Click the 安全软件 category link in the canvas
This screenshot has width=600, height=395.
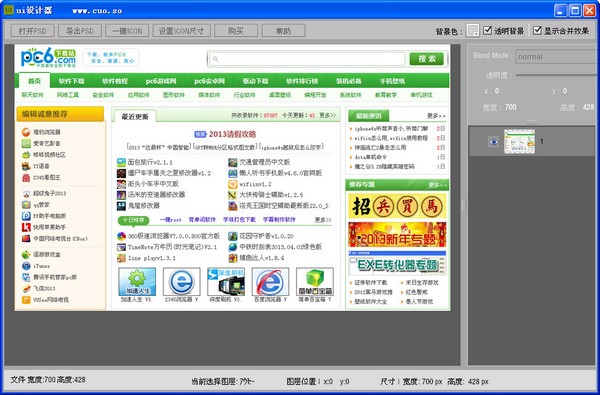pos(103,95)
